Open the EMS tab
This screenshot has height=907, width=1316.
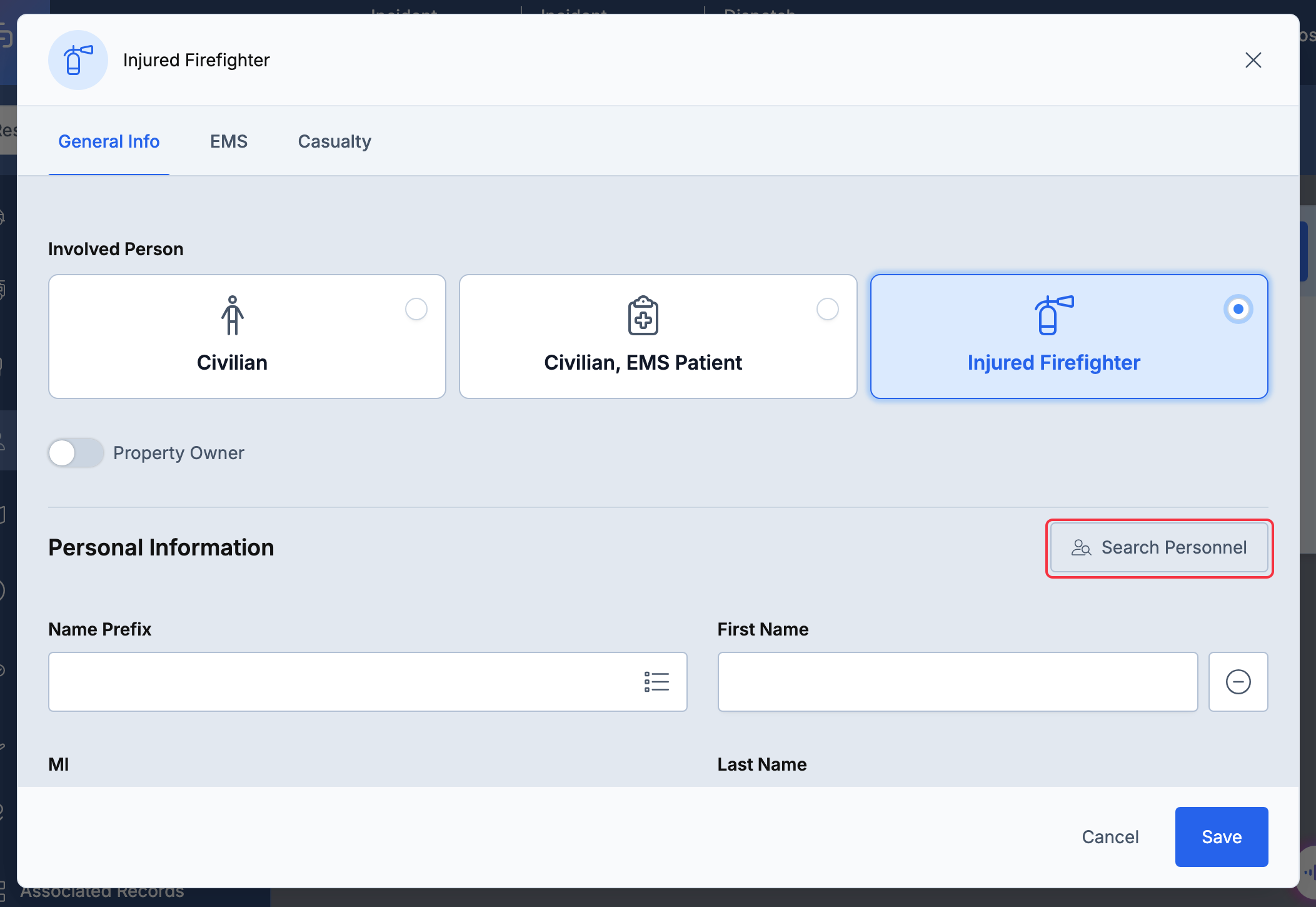coord(229,141)
